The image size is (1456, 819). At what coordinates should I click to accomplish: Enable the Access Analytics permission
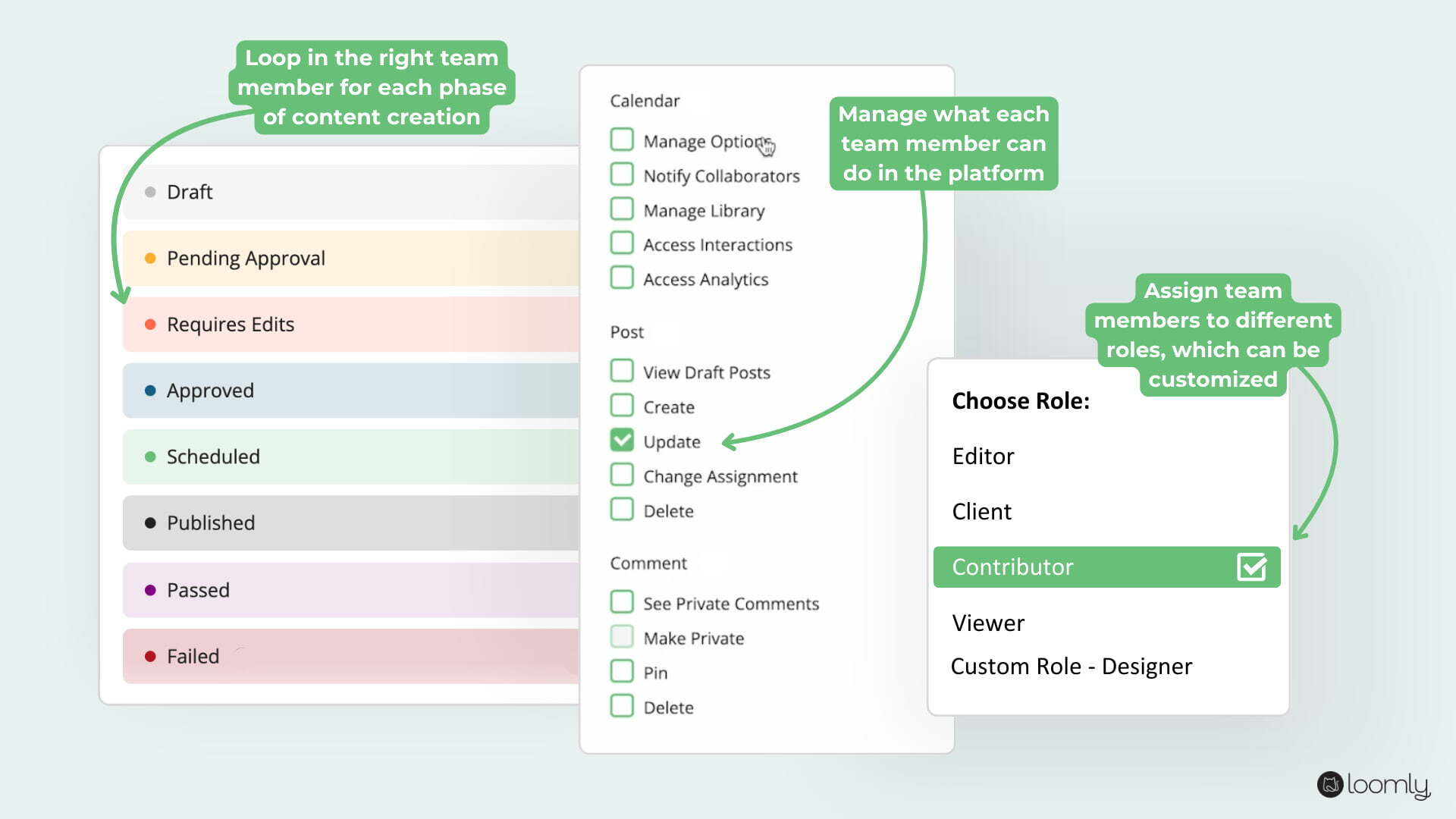pos(621,278)
